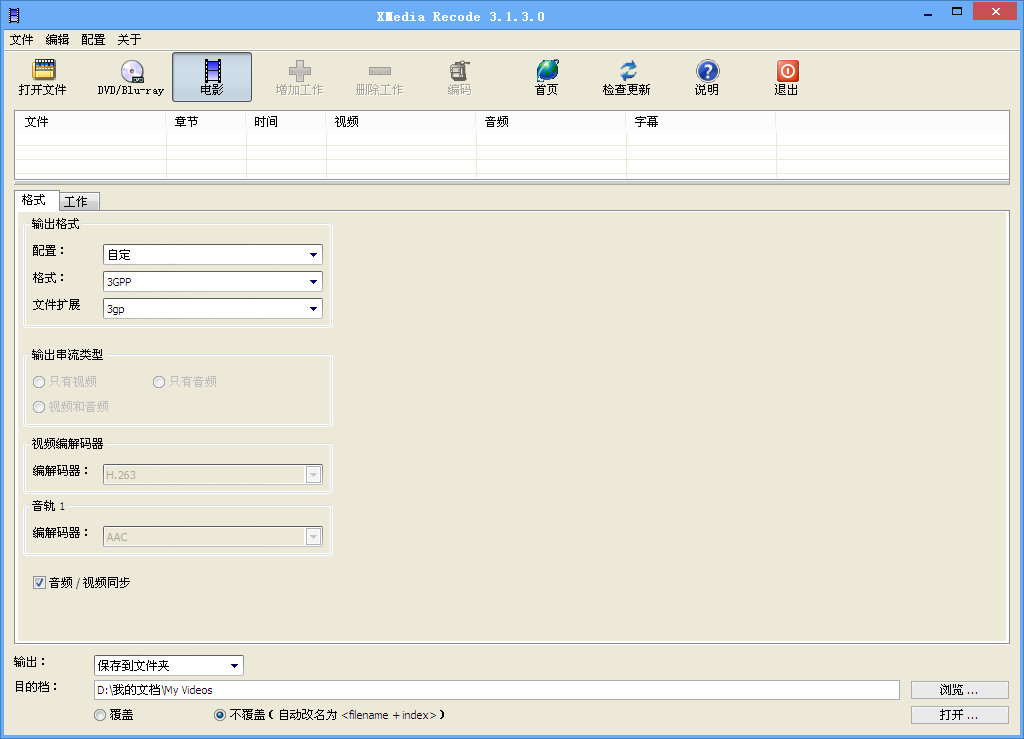This screenshot has height=739, width=1024.
Task: Select the 只有音频 (audio only) radio button
Action: [159, 382]
